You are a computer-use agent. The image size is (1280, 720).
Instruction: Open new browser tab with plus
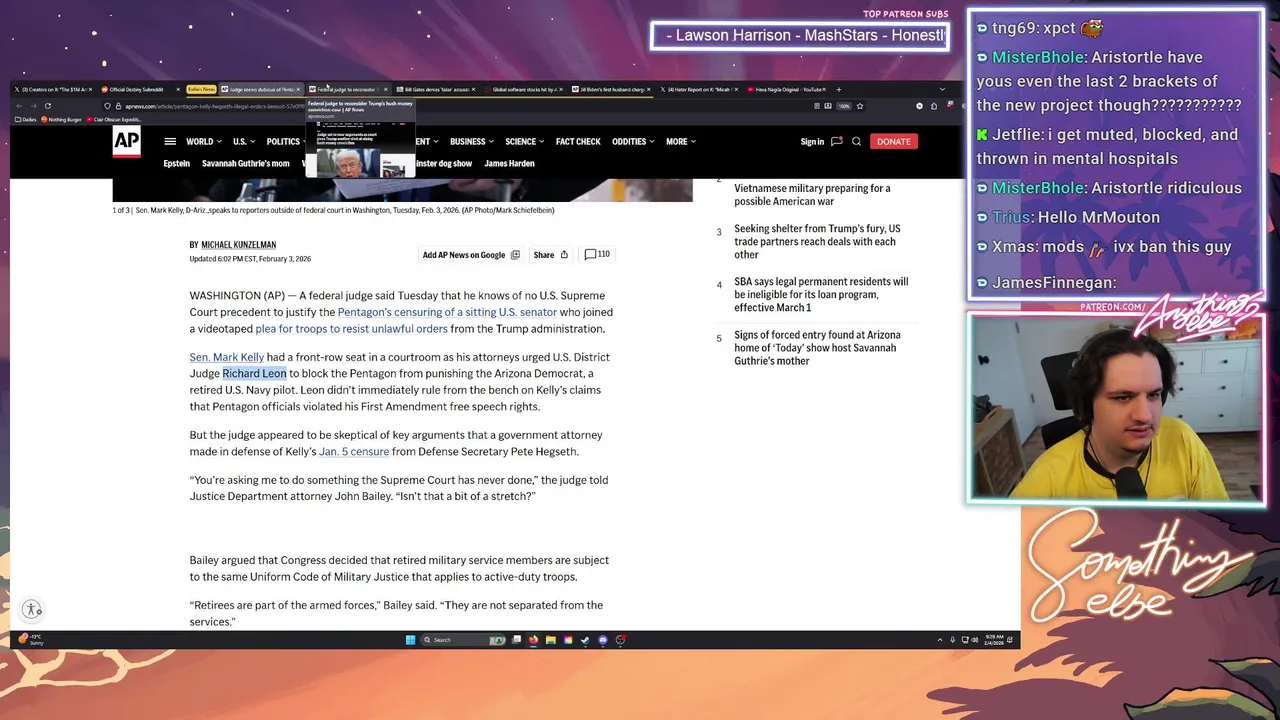(x=838, y=90)
